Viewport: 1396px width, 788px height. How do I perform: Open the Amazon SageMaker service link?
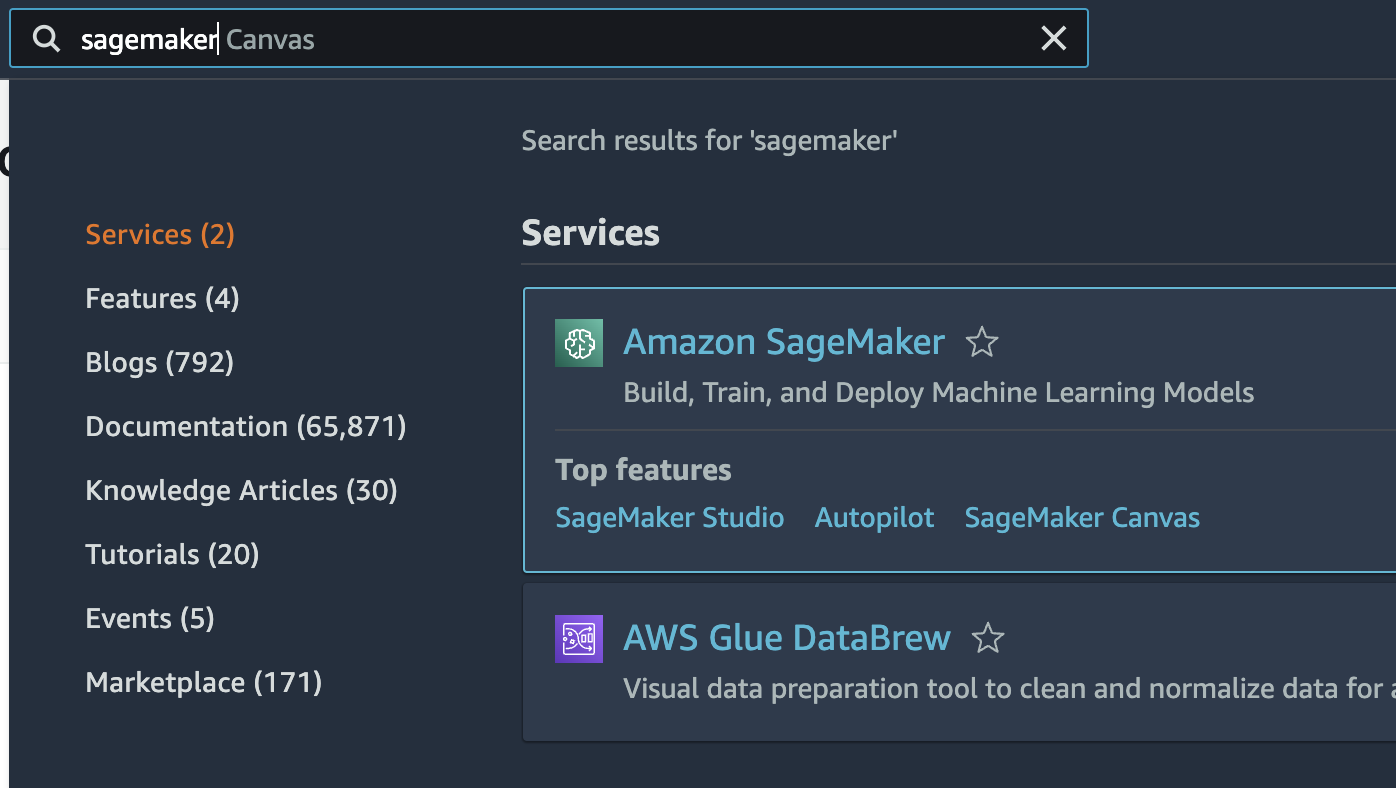(x=783, y=343)
